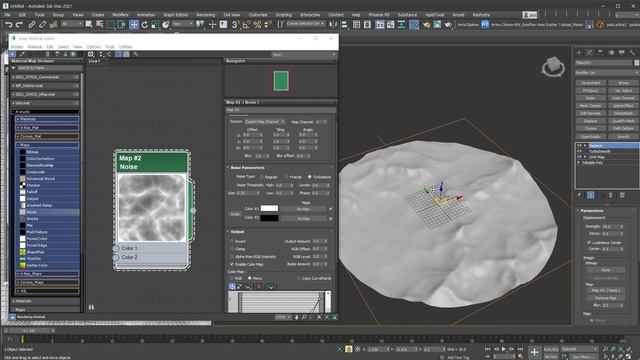Viewport: 640px width, 360px height.
Task: Activate the Select and Rotate tool
Action: [x=144, y=25]
